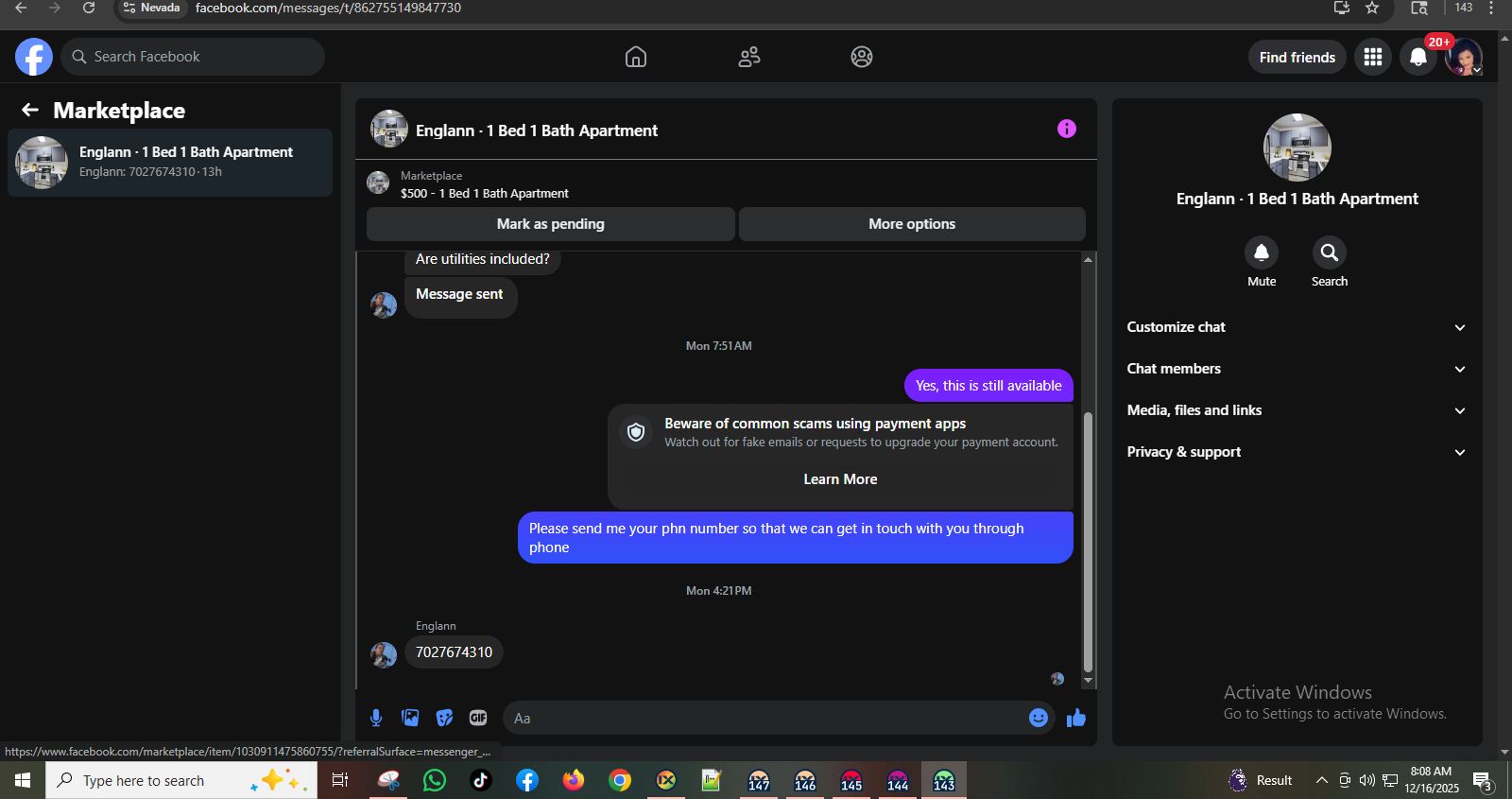Click the message '7027674310'
The height and width of the screenshot is (799, 1512).
(x=454, y=652)
